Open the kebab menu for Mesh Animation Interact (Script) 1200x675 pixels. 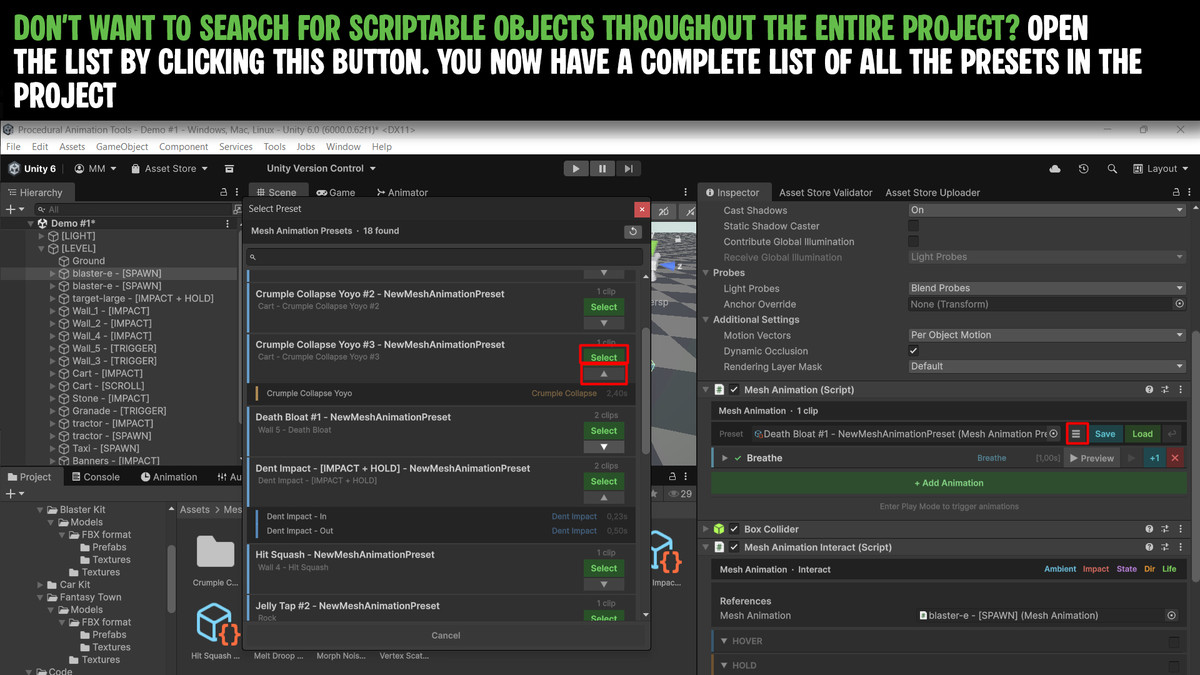pos(1181,547)
